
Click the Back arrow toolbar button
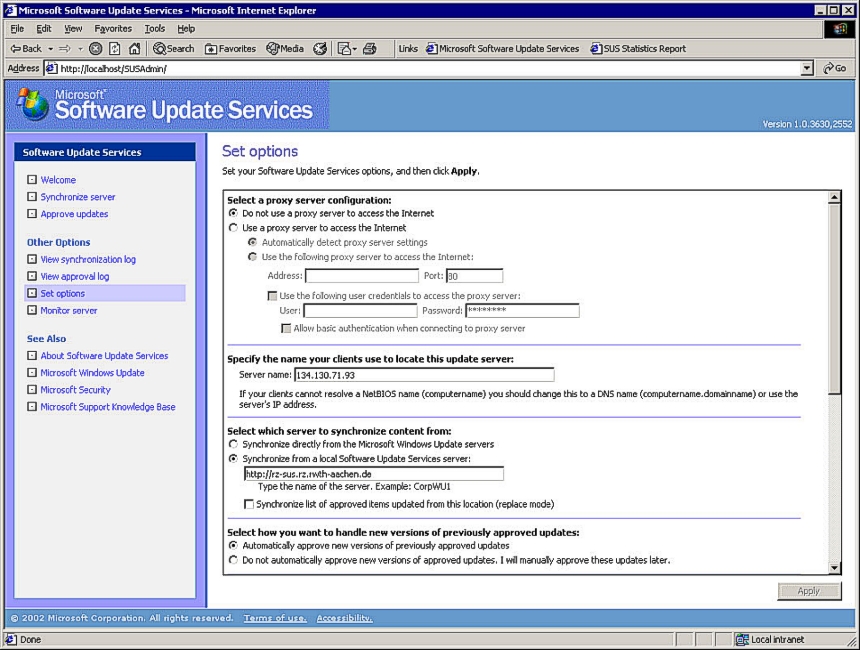tap(25, 49)
